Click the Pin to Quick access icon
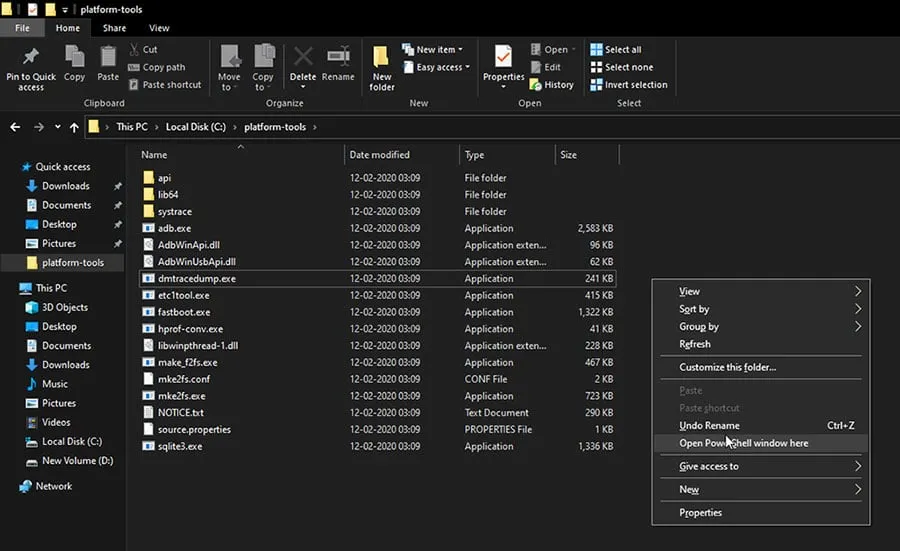900x551 pixels. tap(30, 57)
